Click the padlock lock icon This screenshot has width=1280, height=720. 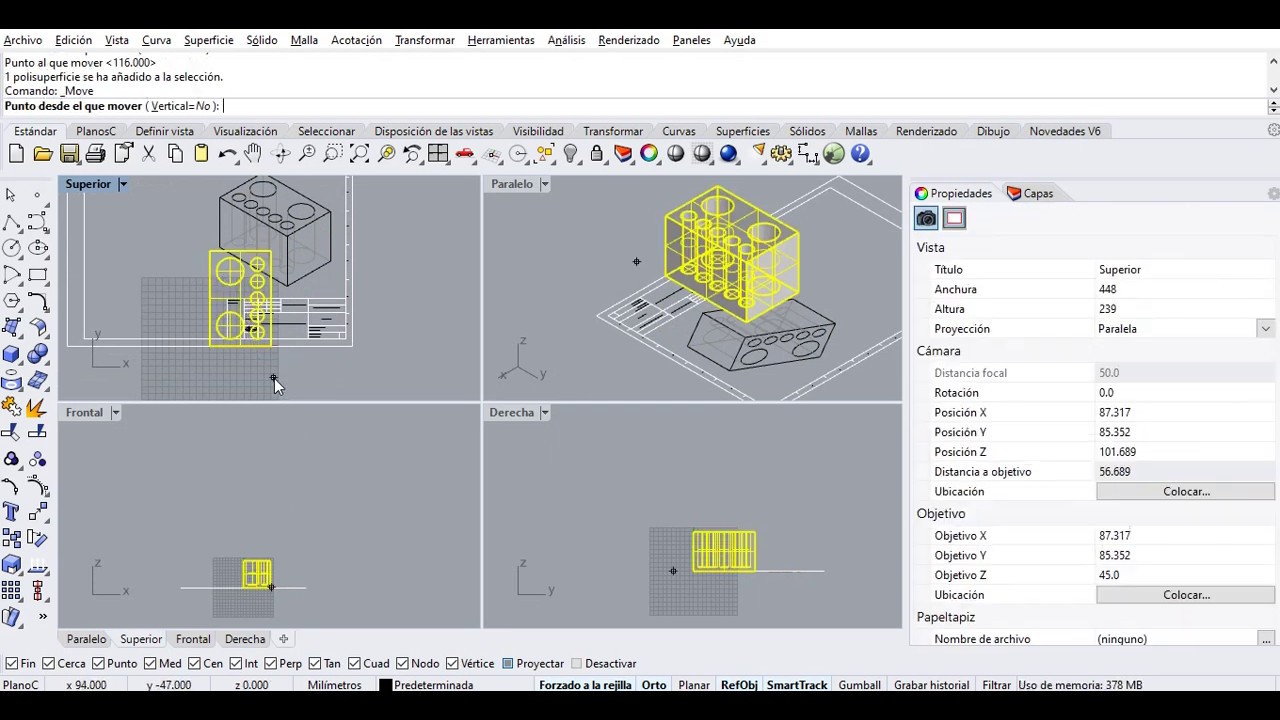[597, 154]
